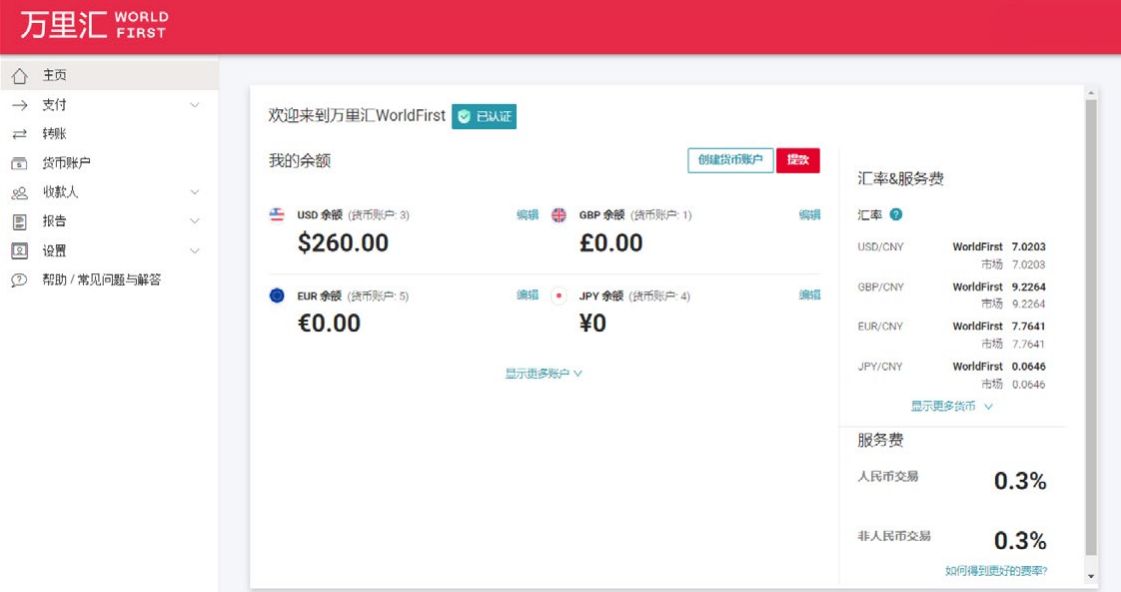Click the 我的余额 heading

click(x=300, y=161)
